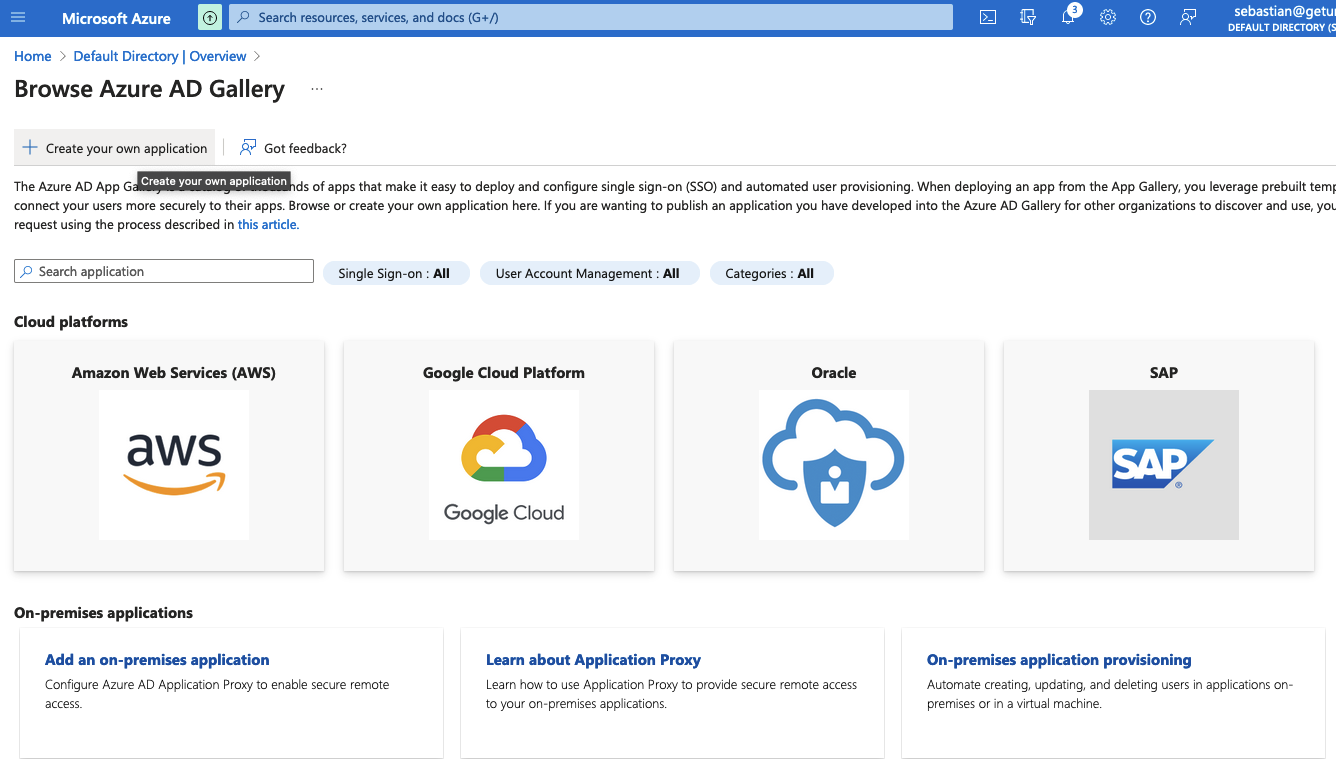Go to the Home breadcrumb
The image size is (1336, 775).
point(33,56)
